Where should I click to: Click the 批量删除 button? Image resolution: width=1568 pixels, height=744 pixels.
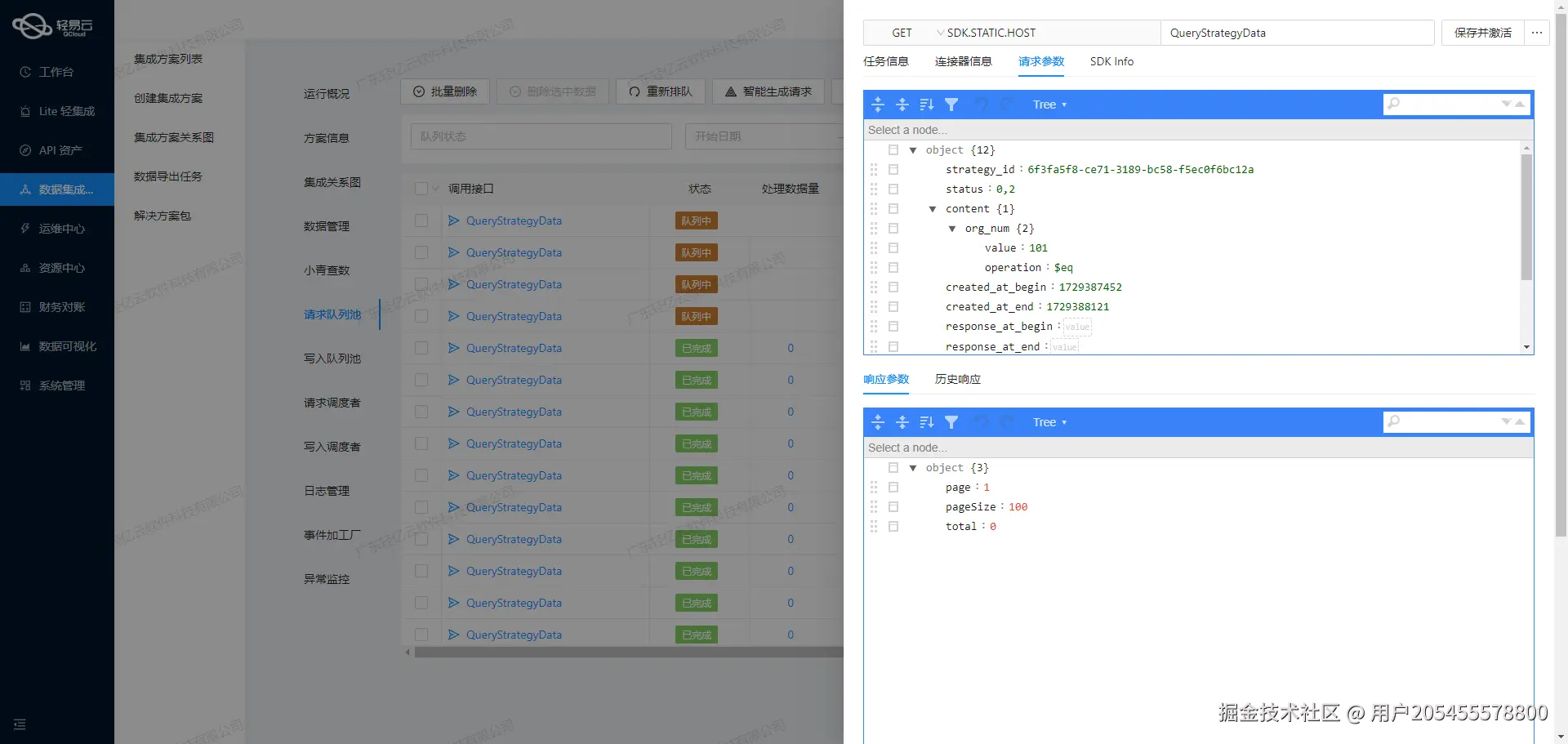click(x=445, y=91)
